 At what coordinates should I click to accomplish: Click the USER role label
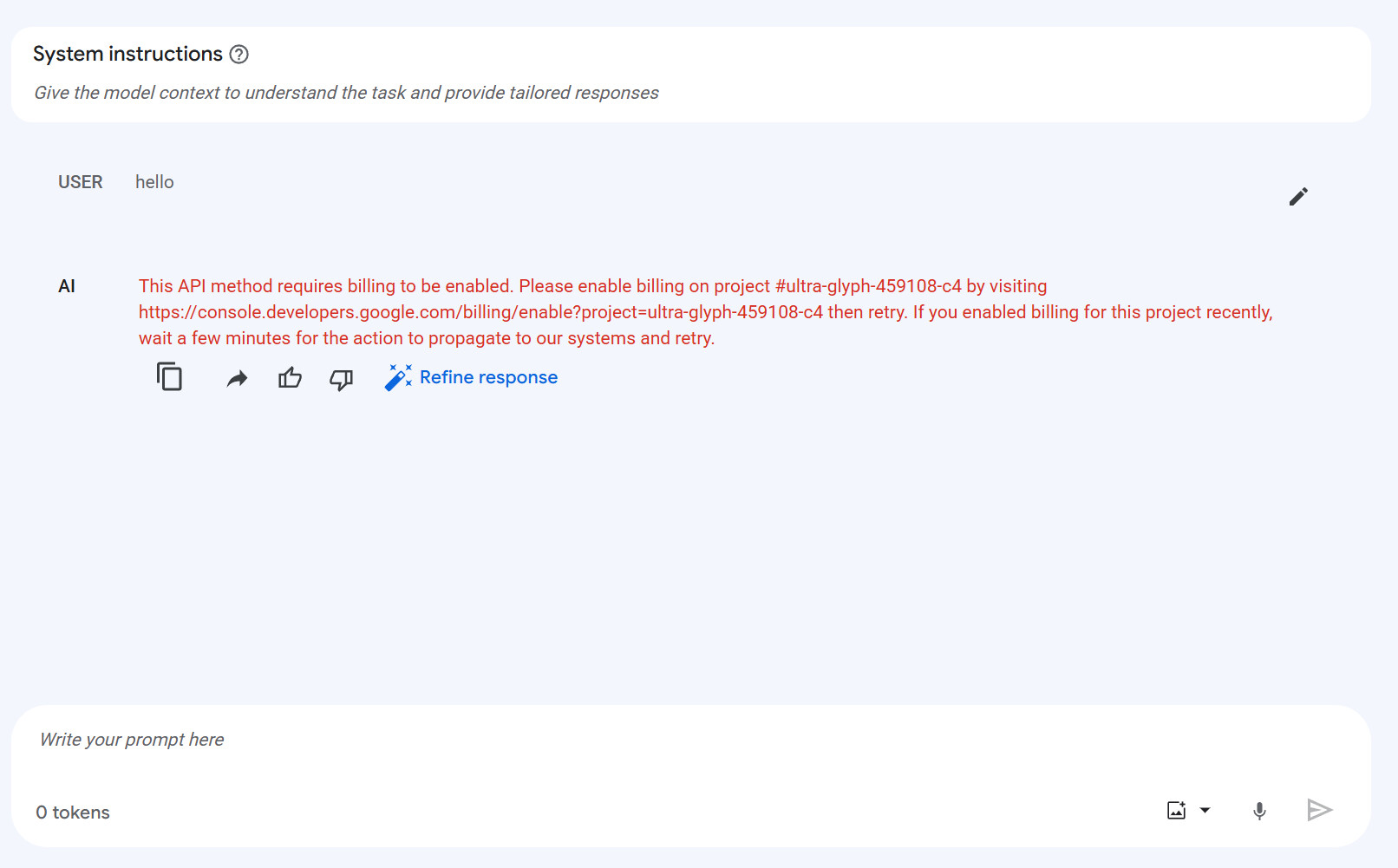point(80,182)
